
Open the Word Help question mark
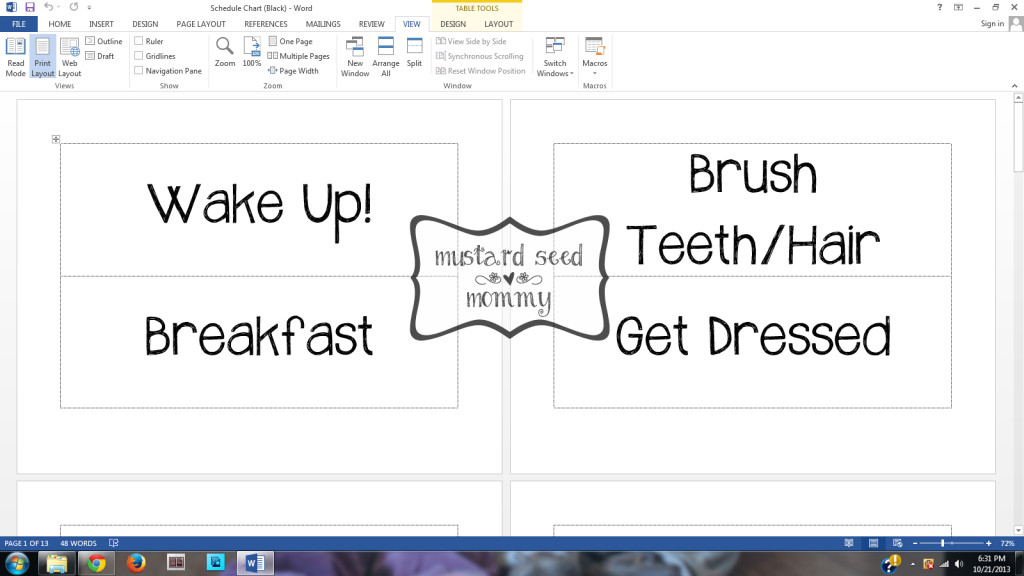[939, 7]
